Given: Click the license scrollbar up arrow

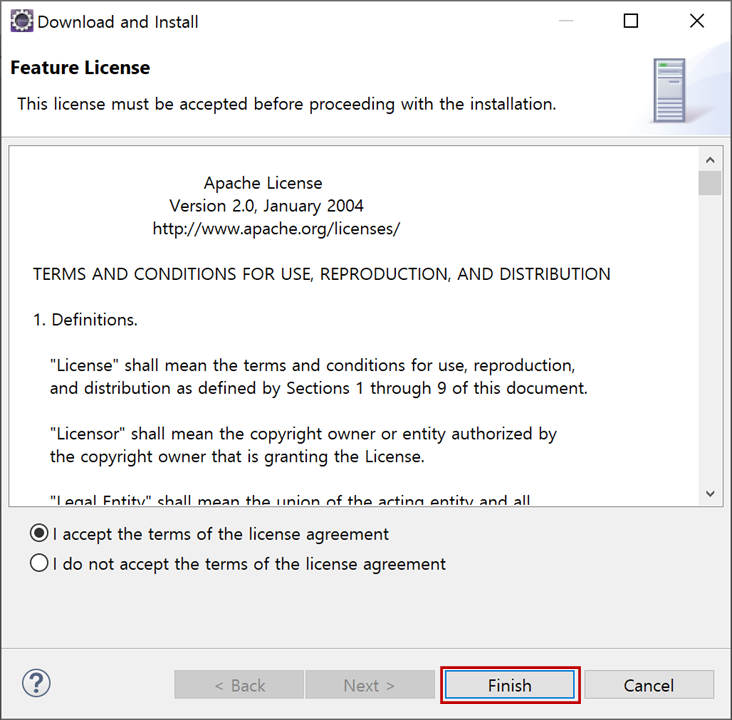Looking at the screenshot, I should [710, 160].
